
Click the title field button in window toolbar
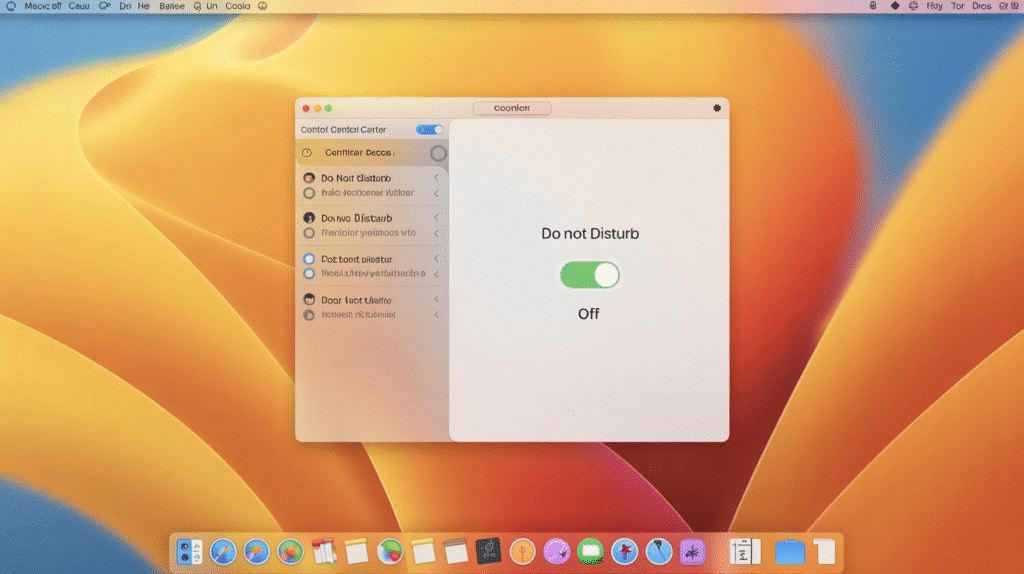pyautogui.click(x=511, y=108)
